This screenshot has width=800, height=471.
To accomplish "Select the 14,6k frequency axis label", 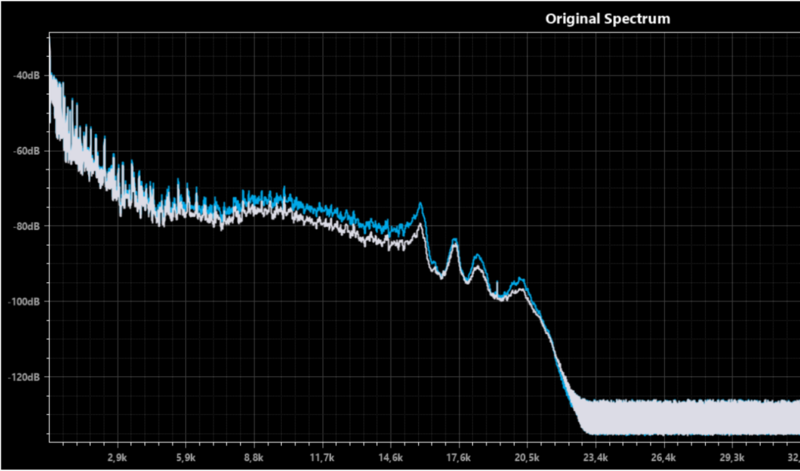I will 391,457.
